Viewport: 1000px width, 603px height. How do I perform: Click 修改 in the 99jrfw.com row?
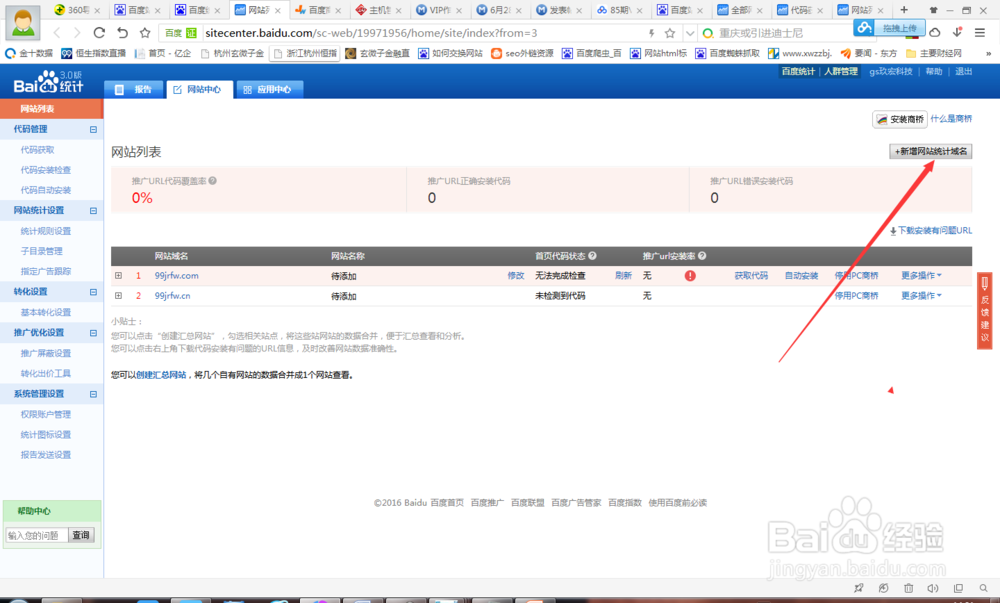point(515,275)
